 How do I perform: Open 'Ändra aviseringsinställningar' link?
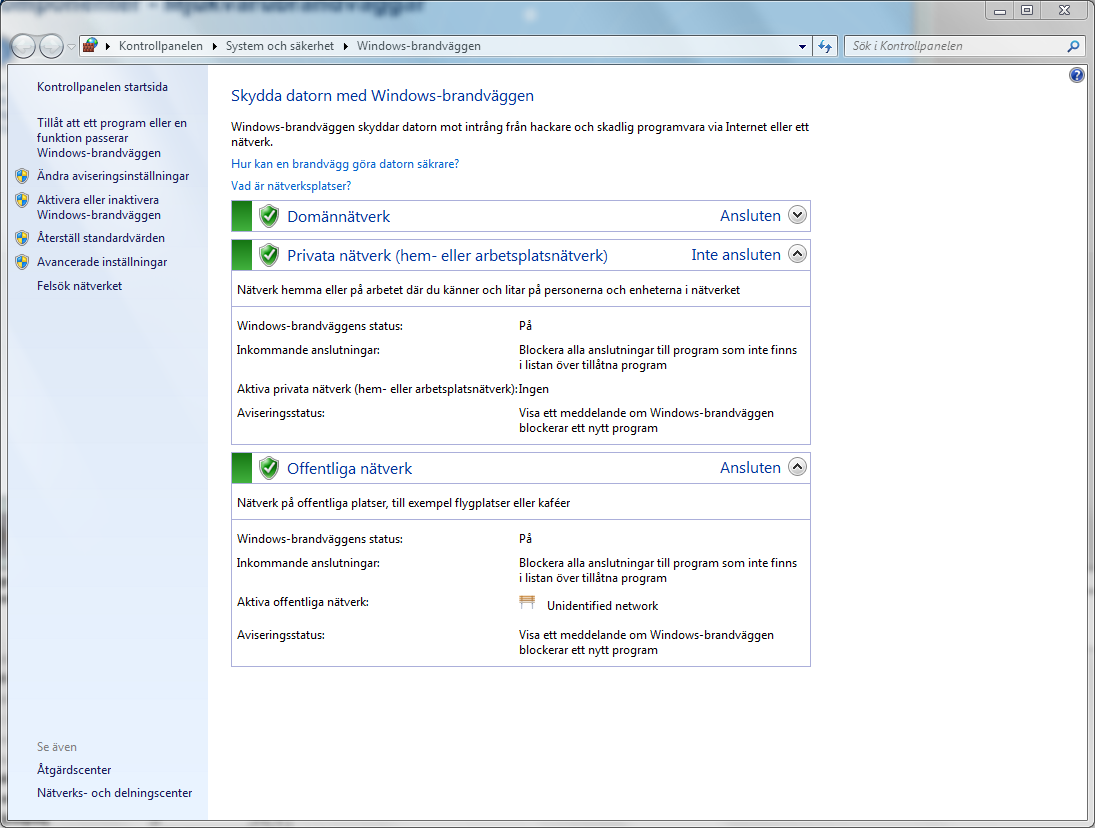[x=113, y=176]
